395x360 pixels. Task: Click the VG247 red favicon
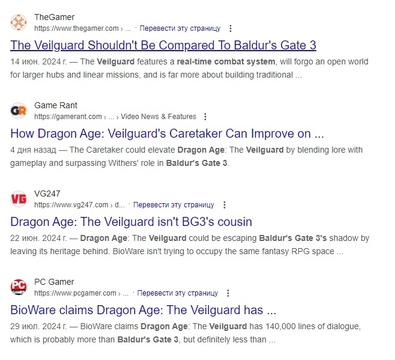[x=18, y=199]
